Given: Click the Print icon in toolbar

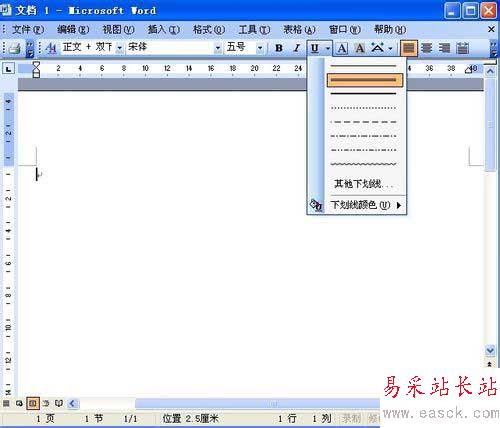Looking at the screenshot, I should point(15,49).
